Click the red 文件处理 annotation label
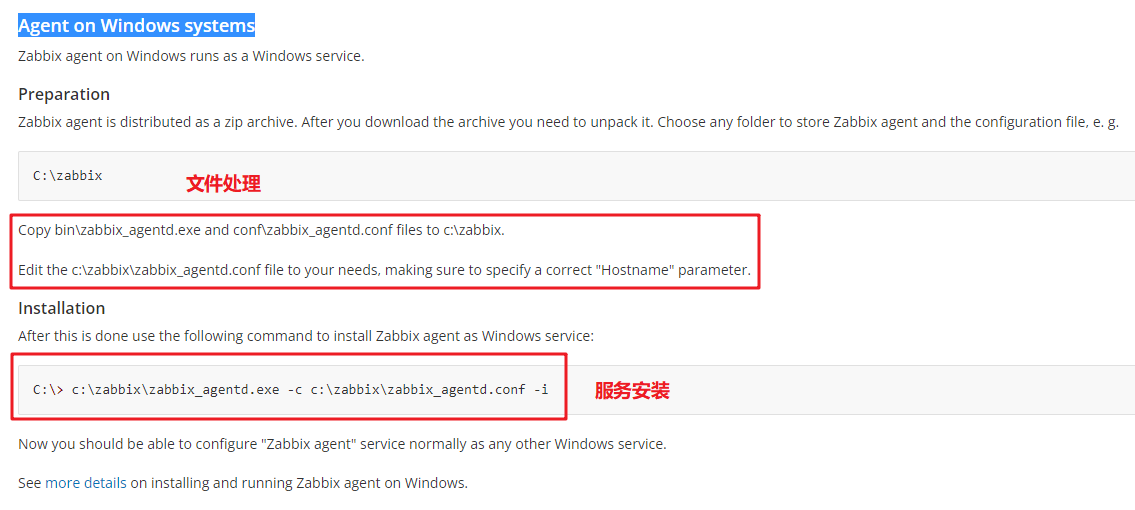Viewport: 1135px width, 510px height. click(x=223, y=184)
